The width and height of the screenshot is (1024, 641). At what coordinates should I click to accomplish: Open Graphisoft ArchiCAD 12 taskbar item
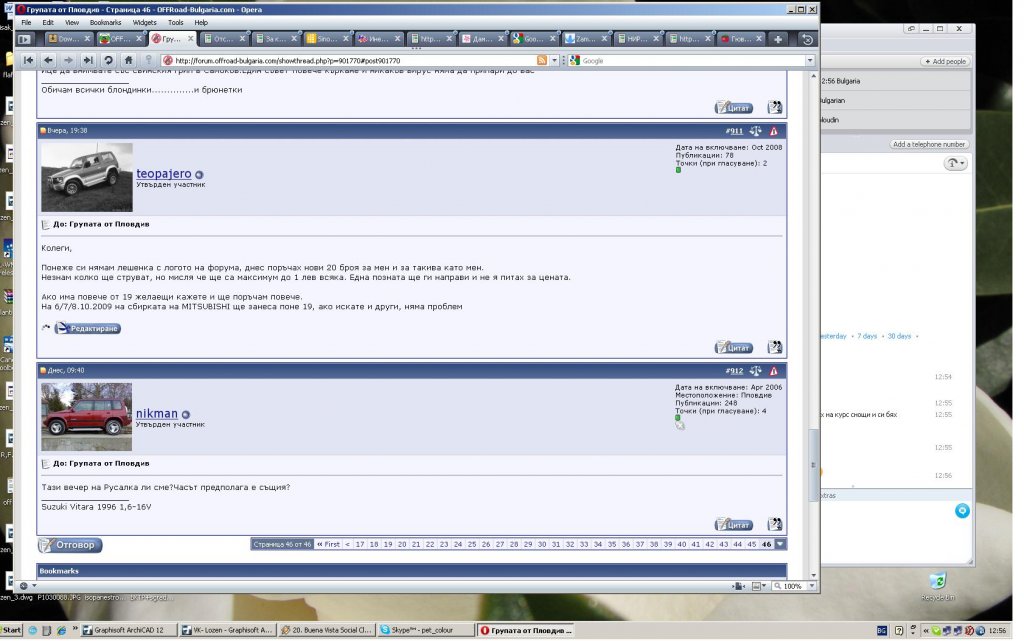129,631
